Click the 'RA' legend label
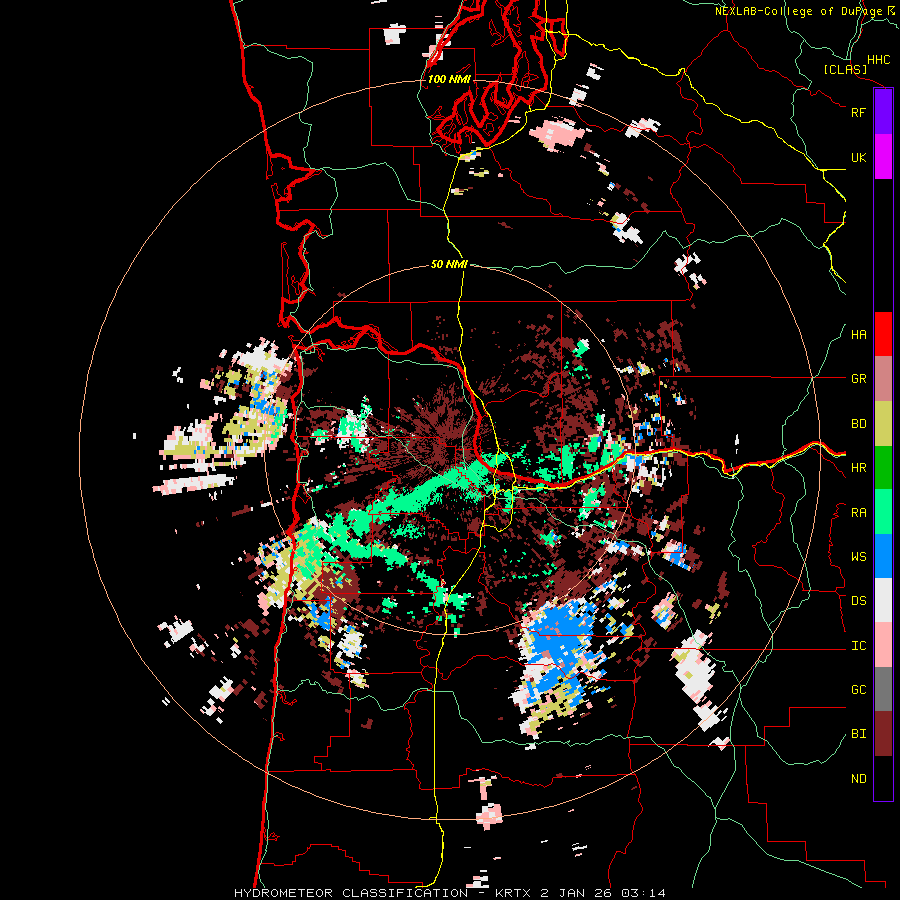The height and width of the screenshot is (900, 900). click(x=858, y=513)
